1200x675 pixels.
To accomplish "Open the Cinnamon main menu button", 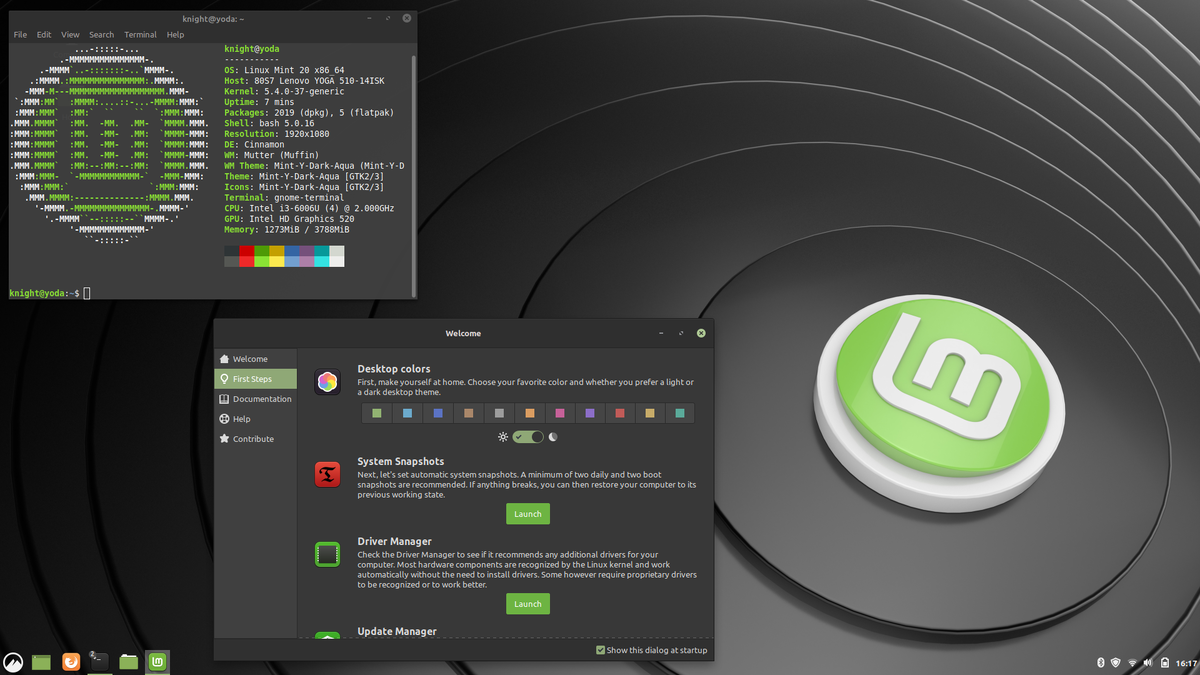I will [13, 661].
